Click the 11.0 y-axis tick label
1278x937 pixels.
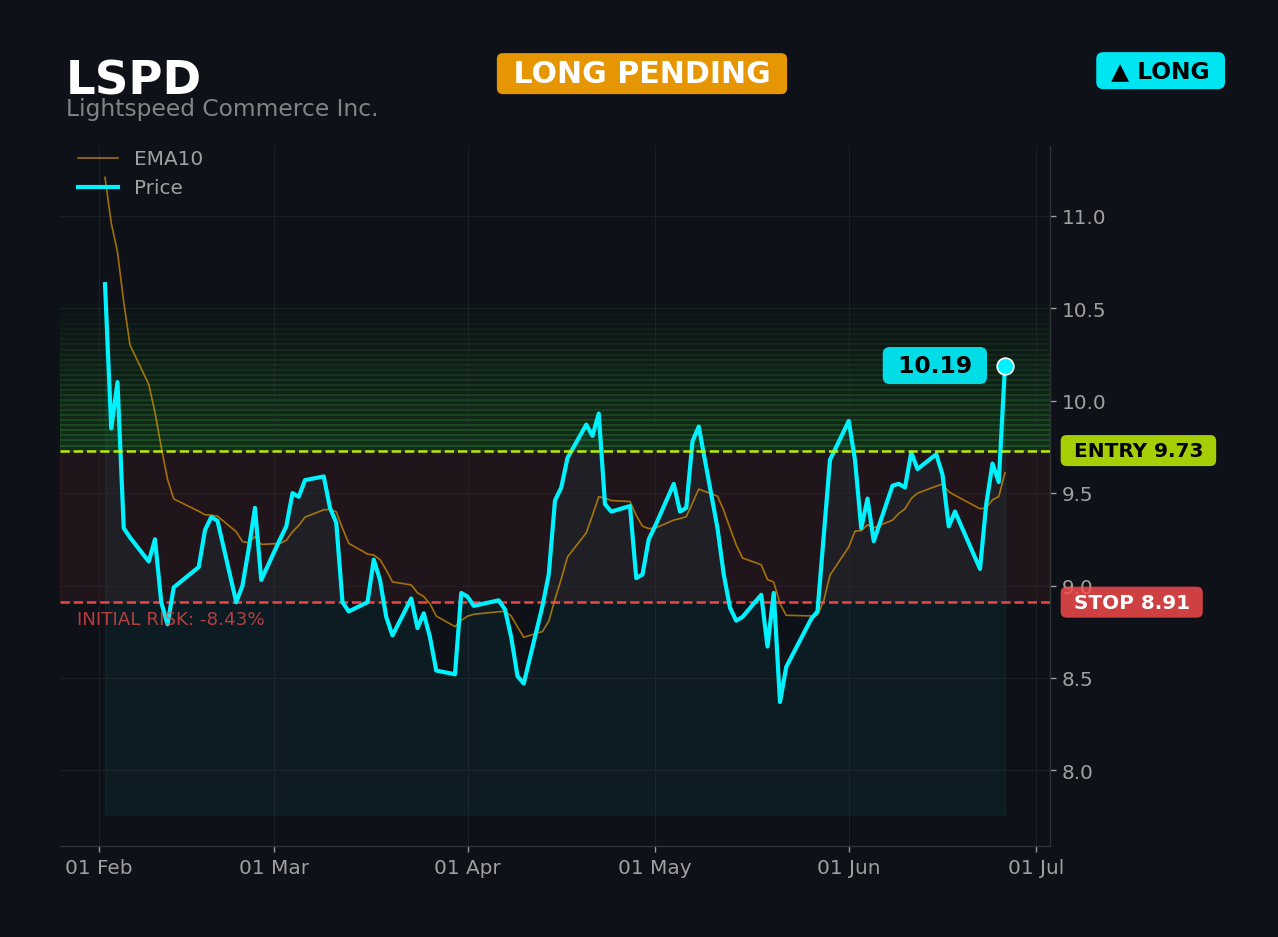1083,217
